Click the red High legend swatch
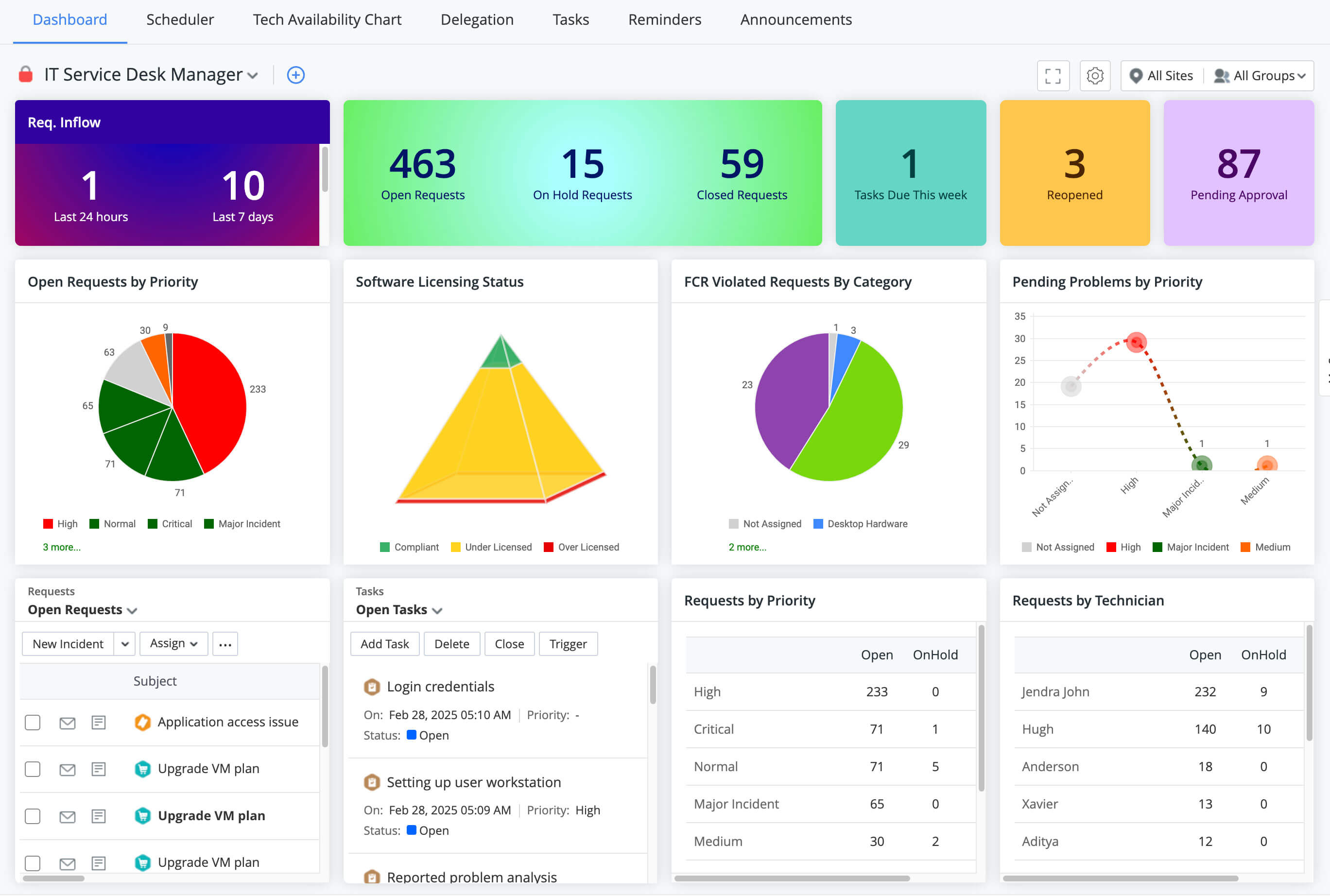This screenshot has width=1330, height=896. (x=48, y=524)
